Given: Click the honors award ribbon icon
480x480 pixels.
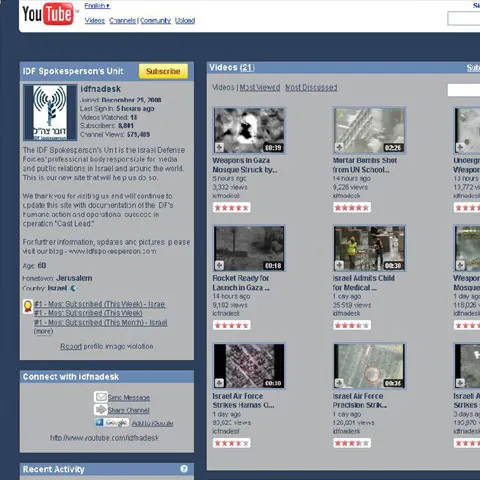Looking at the screenshot, I should point(28,306).
